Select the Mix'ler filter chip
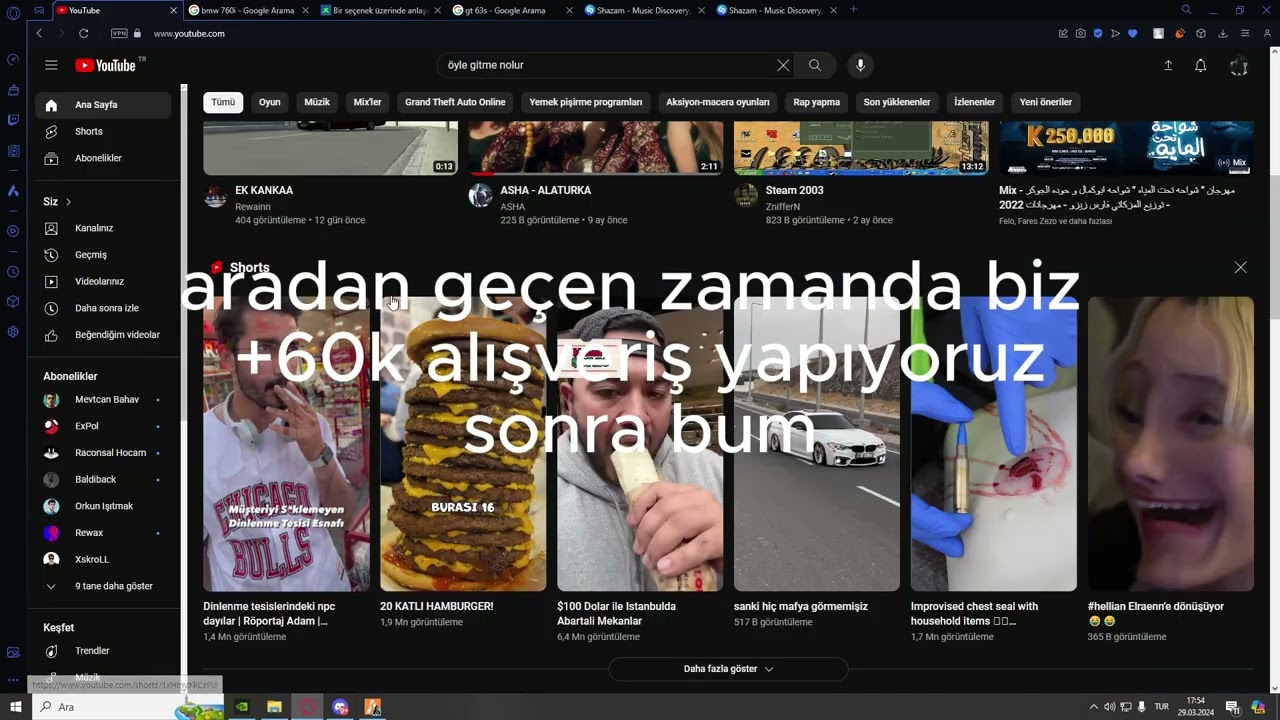 pos(367,102)
